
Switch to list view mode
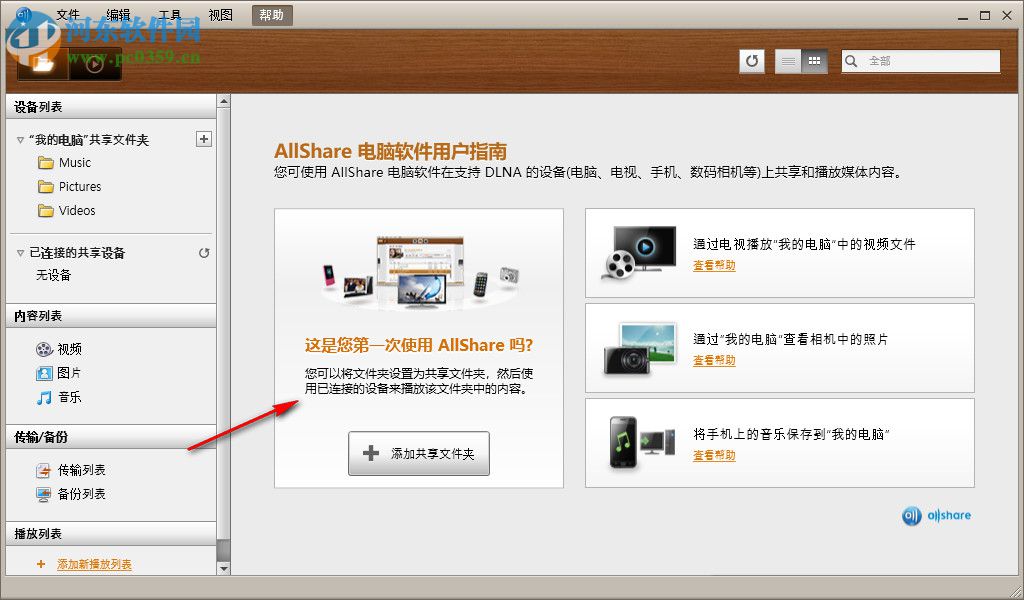pyautogui.click(x=788, y=61)
